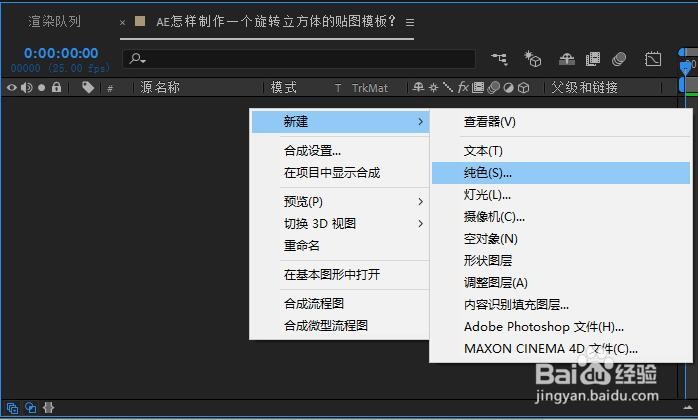Toggle hide shy layers icon
698x420 pixels.
coord(567,59)
